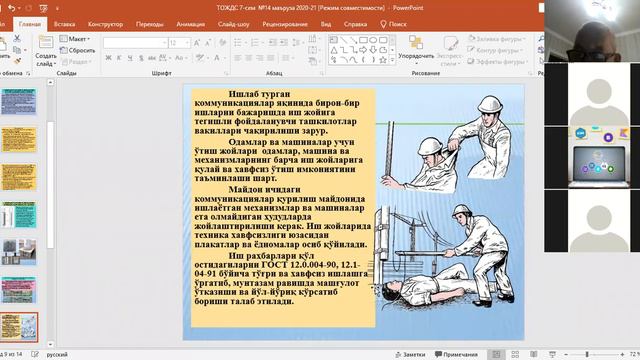The image size is (640, 360).
Task: Click the Примечания comments button
Action: pyautogui.click(x=456, y=354)
